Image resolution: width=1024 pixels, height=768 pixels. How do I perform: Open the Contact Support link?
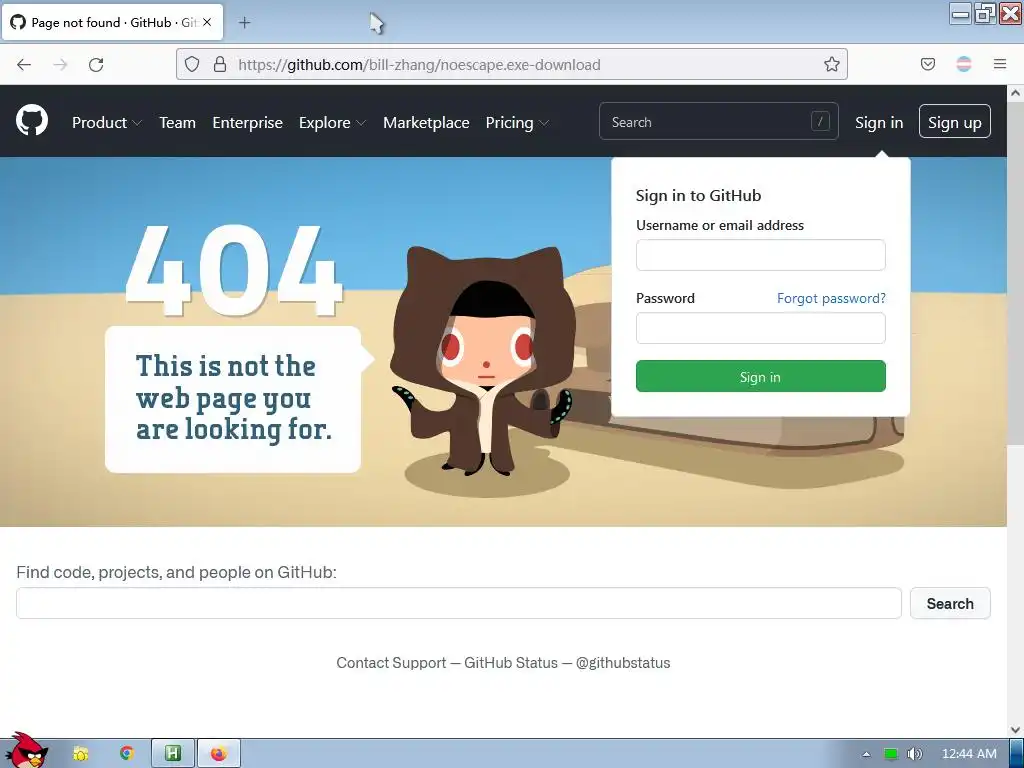(x=391, y=663)
